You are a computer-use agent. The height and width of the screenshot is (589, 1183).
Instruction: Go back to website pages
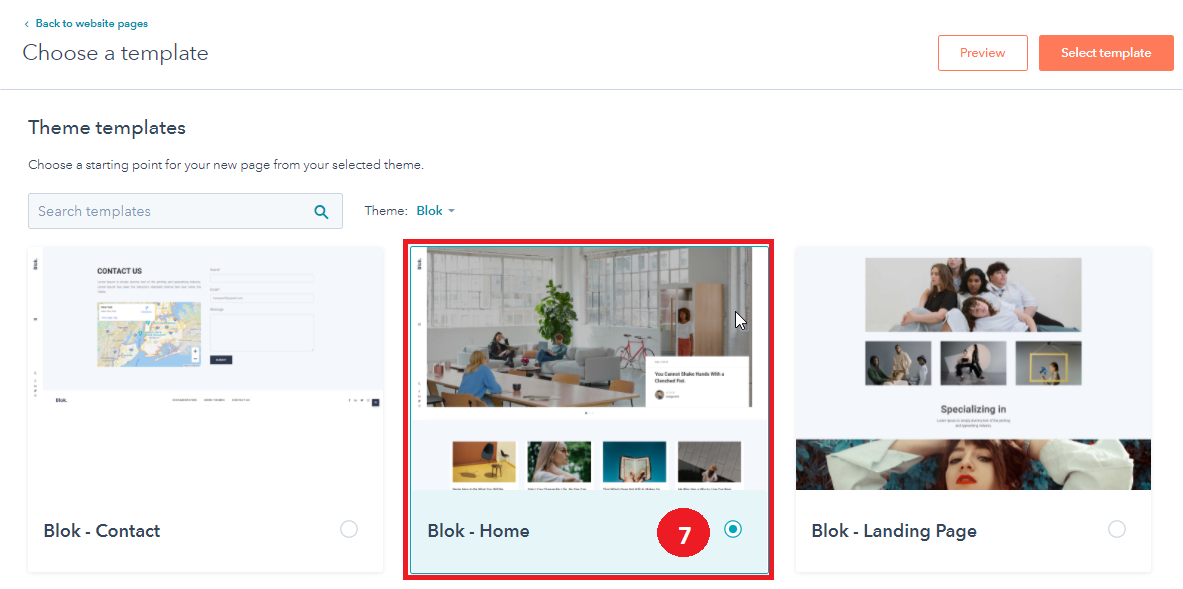(91, 24)
